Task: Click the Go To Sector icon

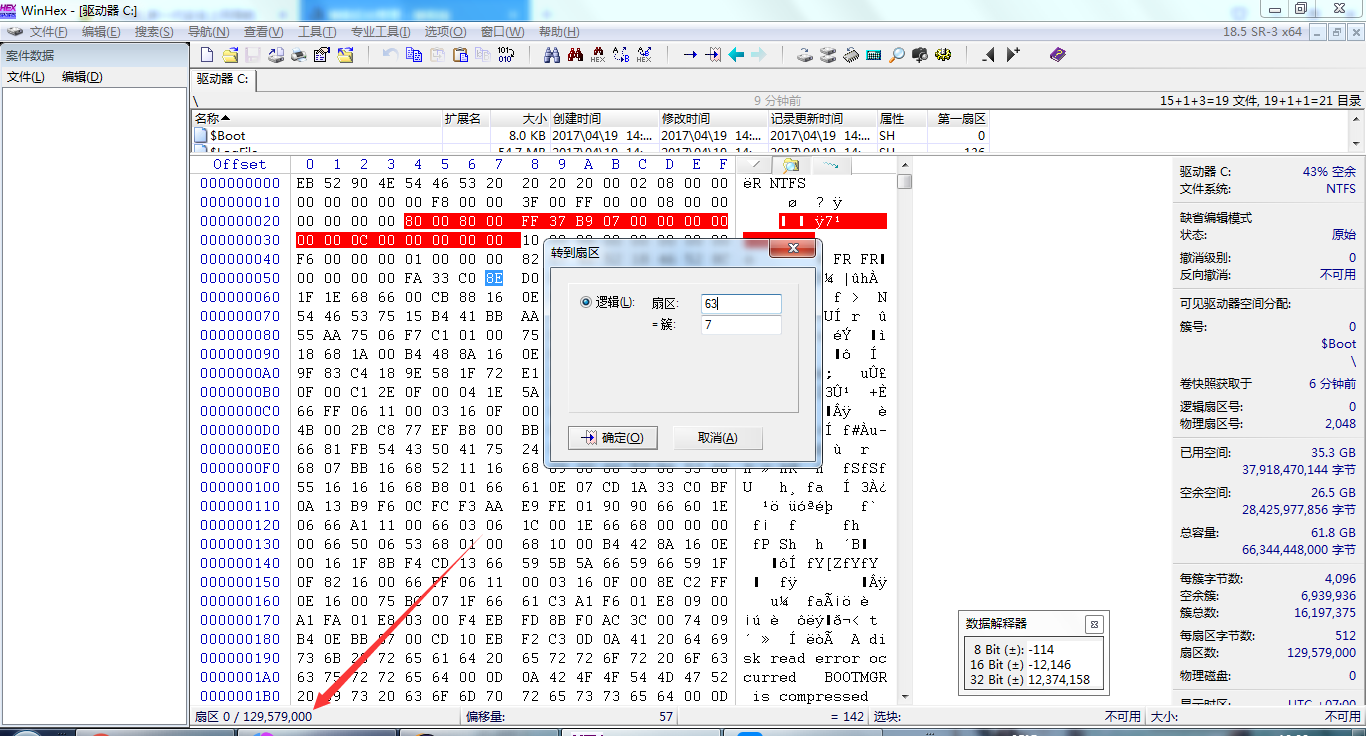Action: 714,55
